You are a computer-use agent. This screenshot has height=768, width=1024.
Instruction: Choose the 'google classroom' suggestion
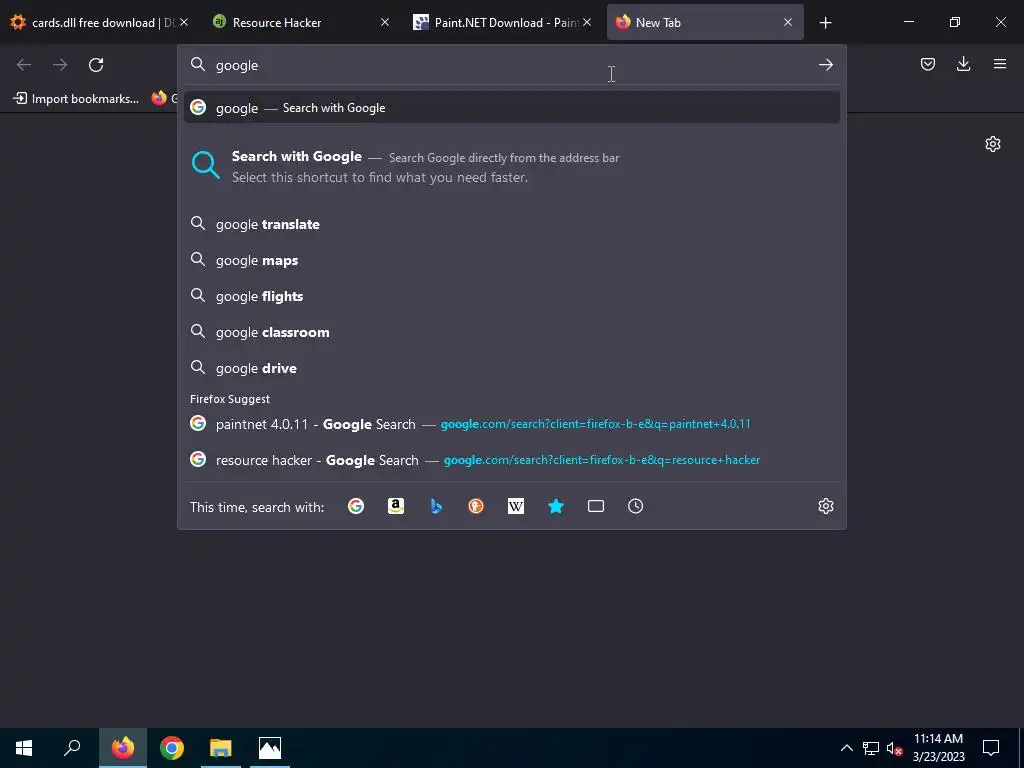point(512,332)
